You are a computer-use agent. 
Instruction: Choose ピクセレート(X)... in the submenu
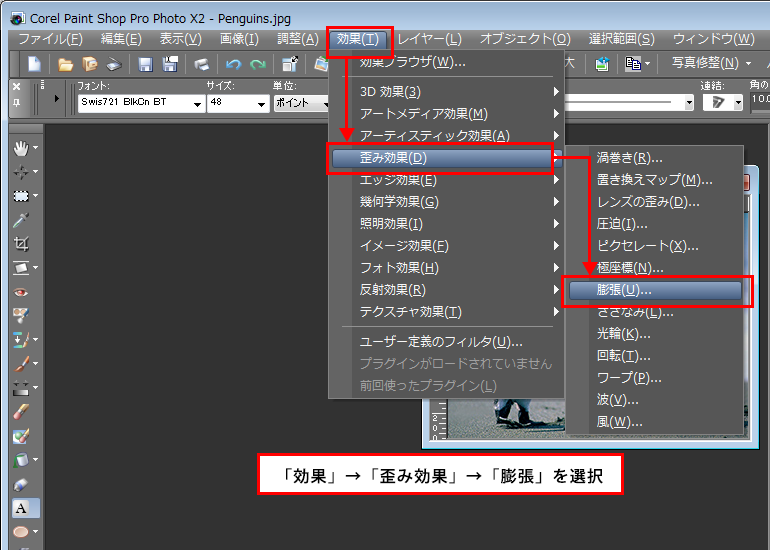[655, 246]
